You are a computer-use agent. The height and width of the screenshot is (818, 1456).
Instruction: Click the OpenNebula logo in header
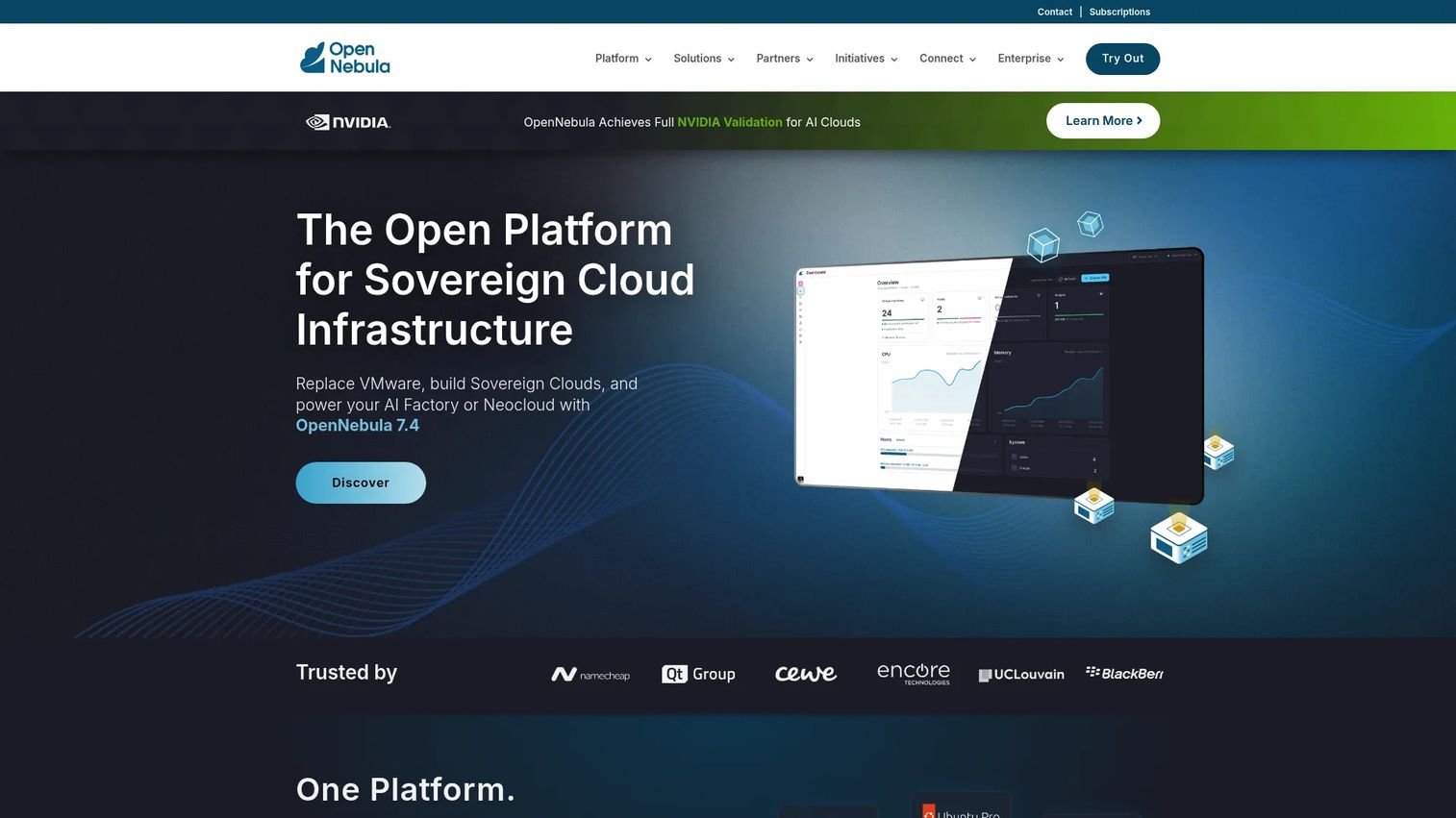[x=345, y=58]
